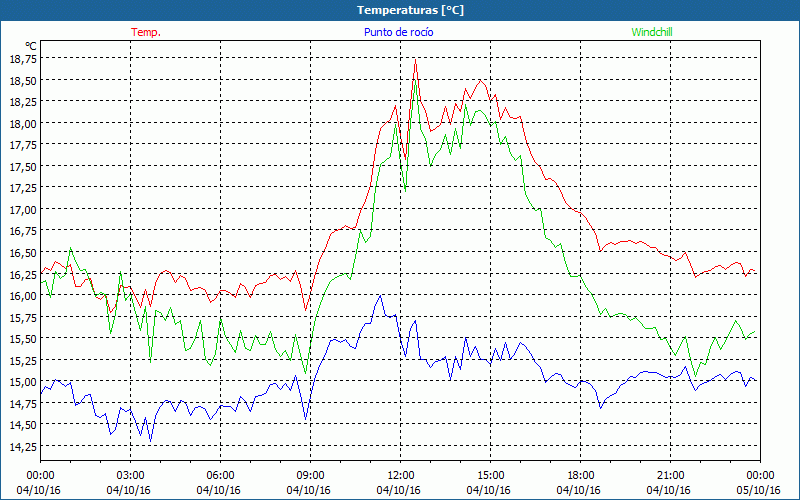Click the blue dew point peak near 11:15
Image resolution: width=800 pixels, height=500 pixels.
coord(380,295)
